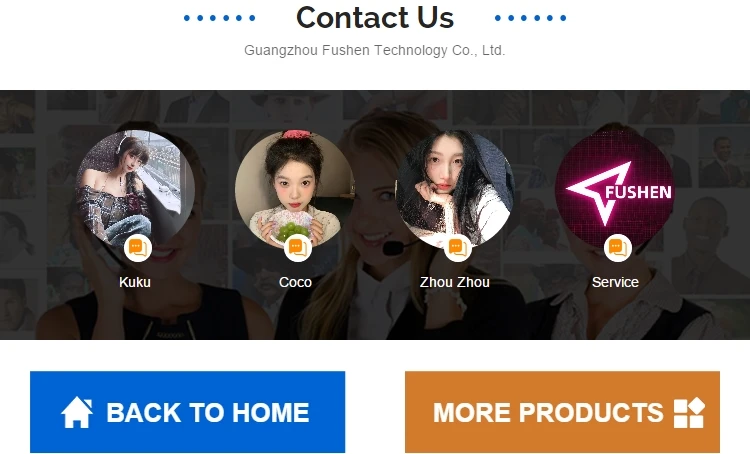
Task: Click the FUSHEN logo avatar
Action: tap(615, 189)
